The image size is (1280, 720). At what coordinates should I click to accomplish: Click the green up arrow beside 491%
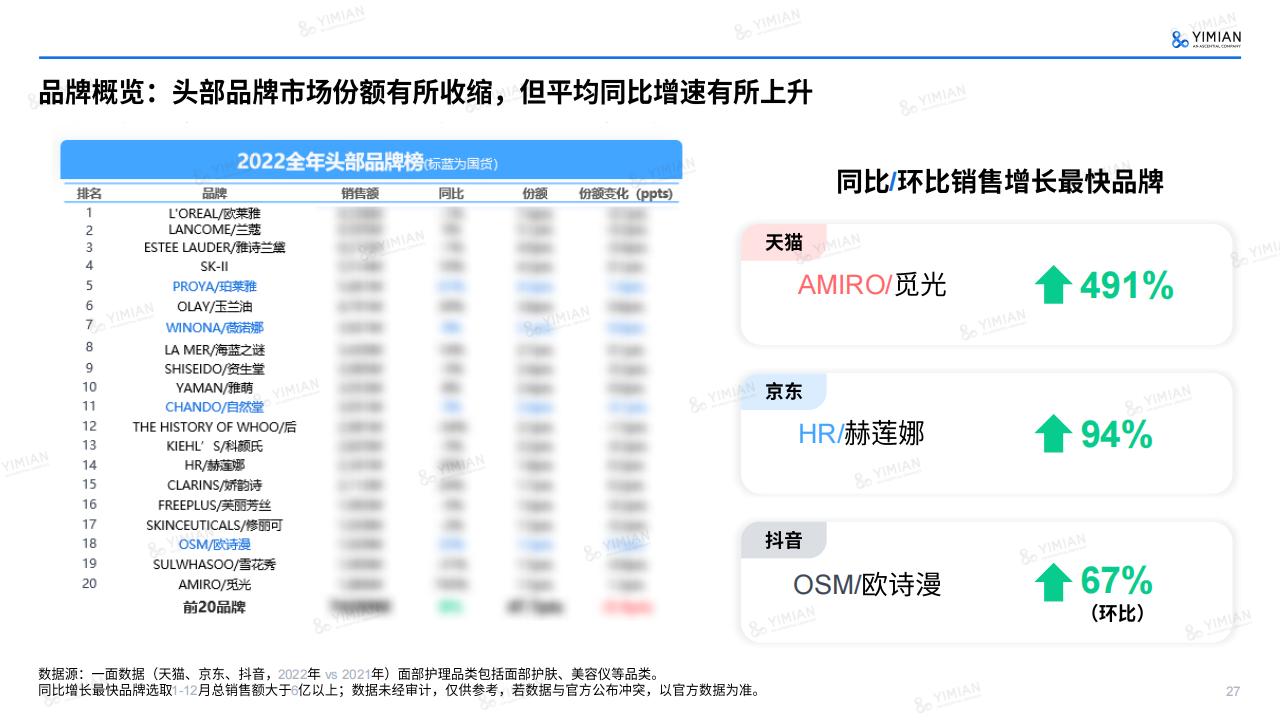click(x=1053, y=287)
